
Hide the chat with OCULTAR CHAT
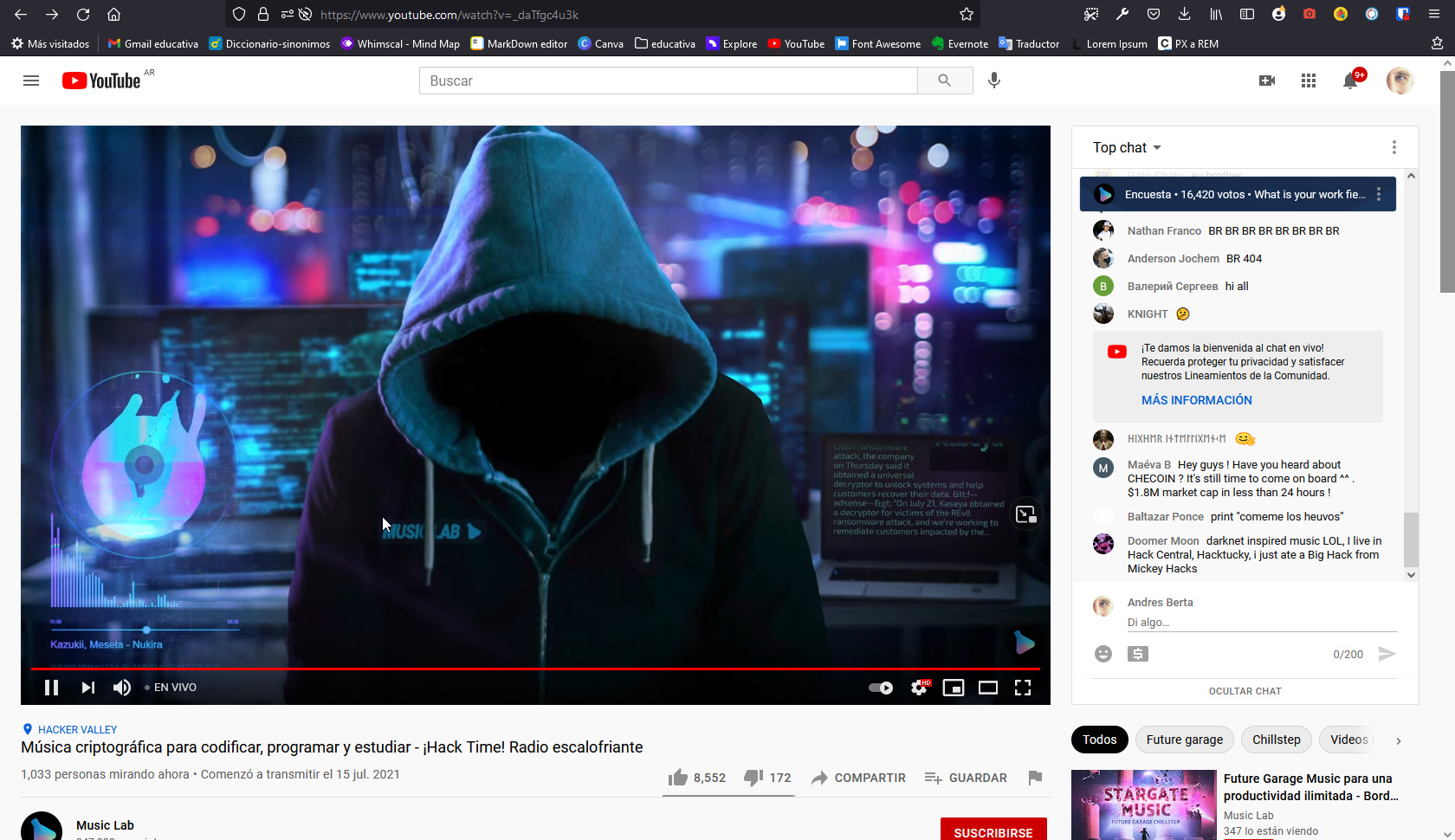pyautogui.click(x=1245, y=691)
